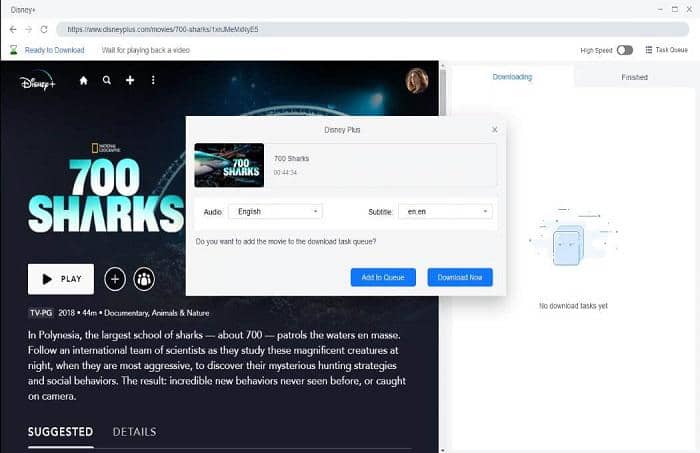Click the Add to Queue button
Screen dimensions: 700x453
(383, 277)
